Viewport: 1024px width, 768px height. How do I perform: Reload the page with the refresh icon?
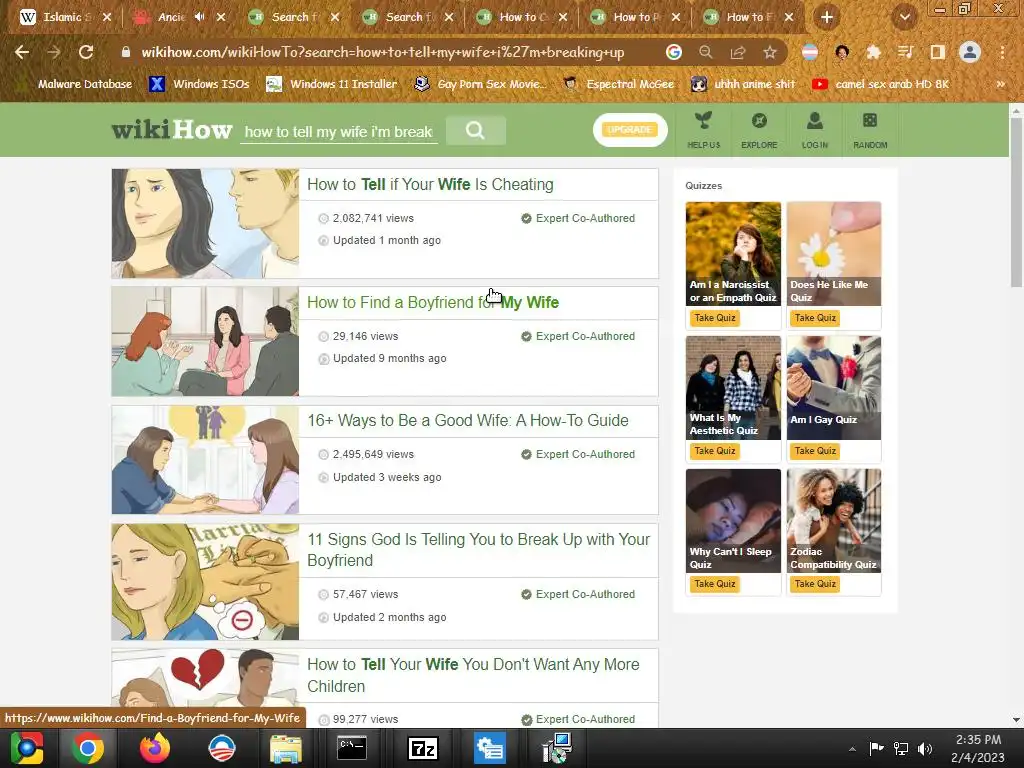(x=86, y=52)
